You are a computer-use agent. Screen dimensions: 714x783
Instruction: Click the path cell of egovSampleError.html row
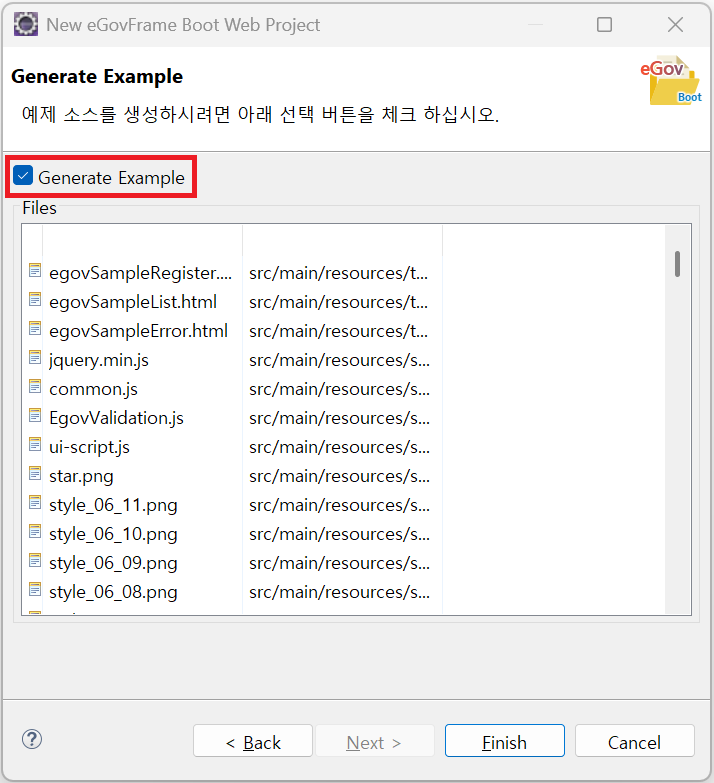click(339, 331)
